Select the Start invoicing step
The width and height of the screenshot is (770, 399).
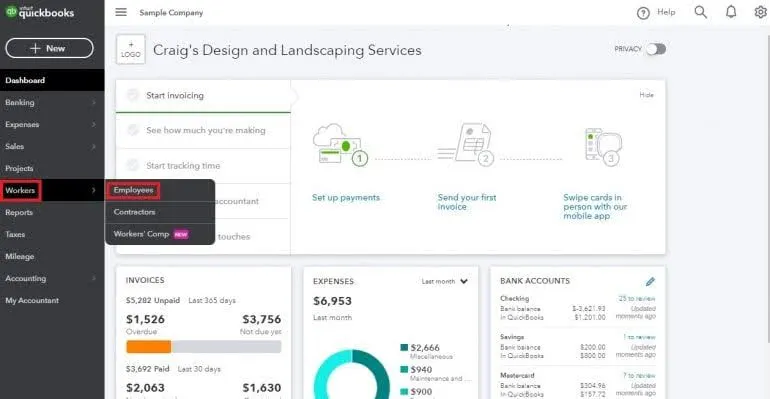203,96
